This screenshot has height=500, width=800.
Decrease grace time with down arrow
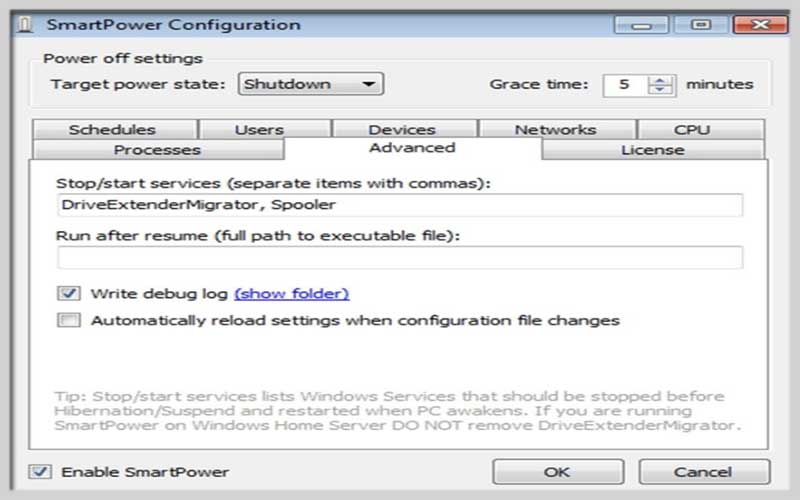pos(660,90)
